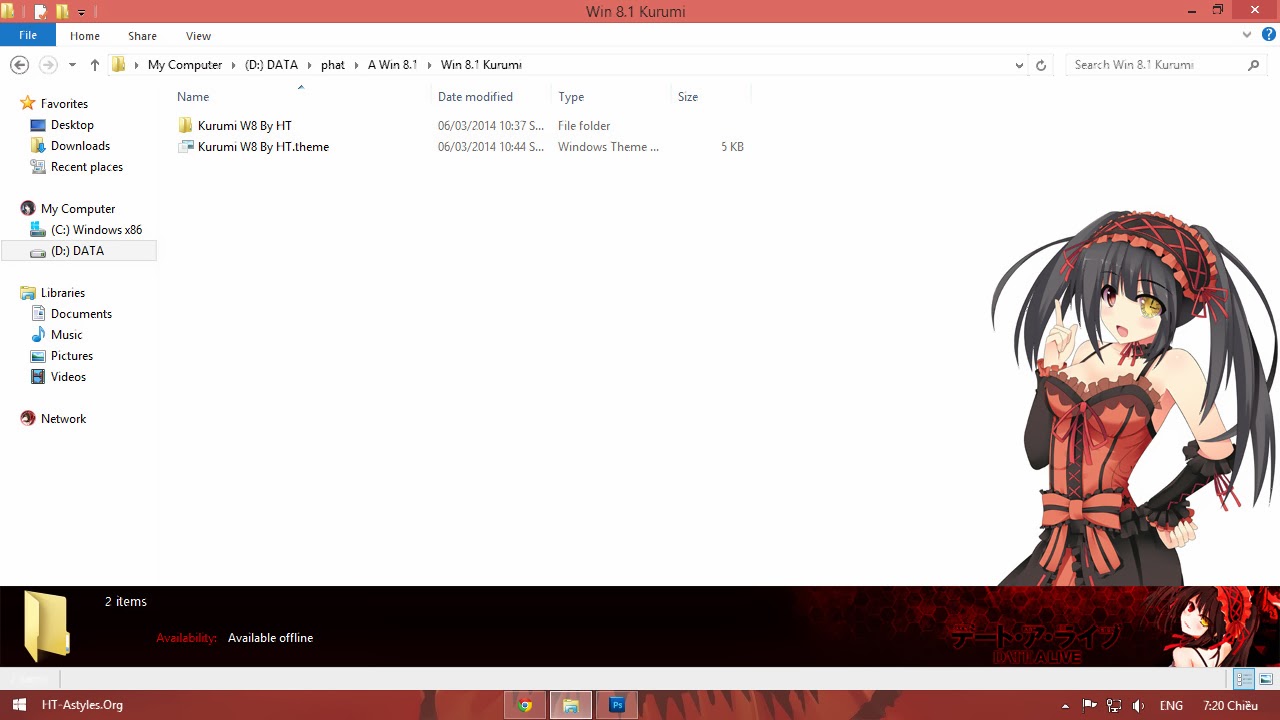Click the Kurumi W8 By HT folder icon
The height and width of the screenshot is (720, 1280).
coord(185,126)
